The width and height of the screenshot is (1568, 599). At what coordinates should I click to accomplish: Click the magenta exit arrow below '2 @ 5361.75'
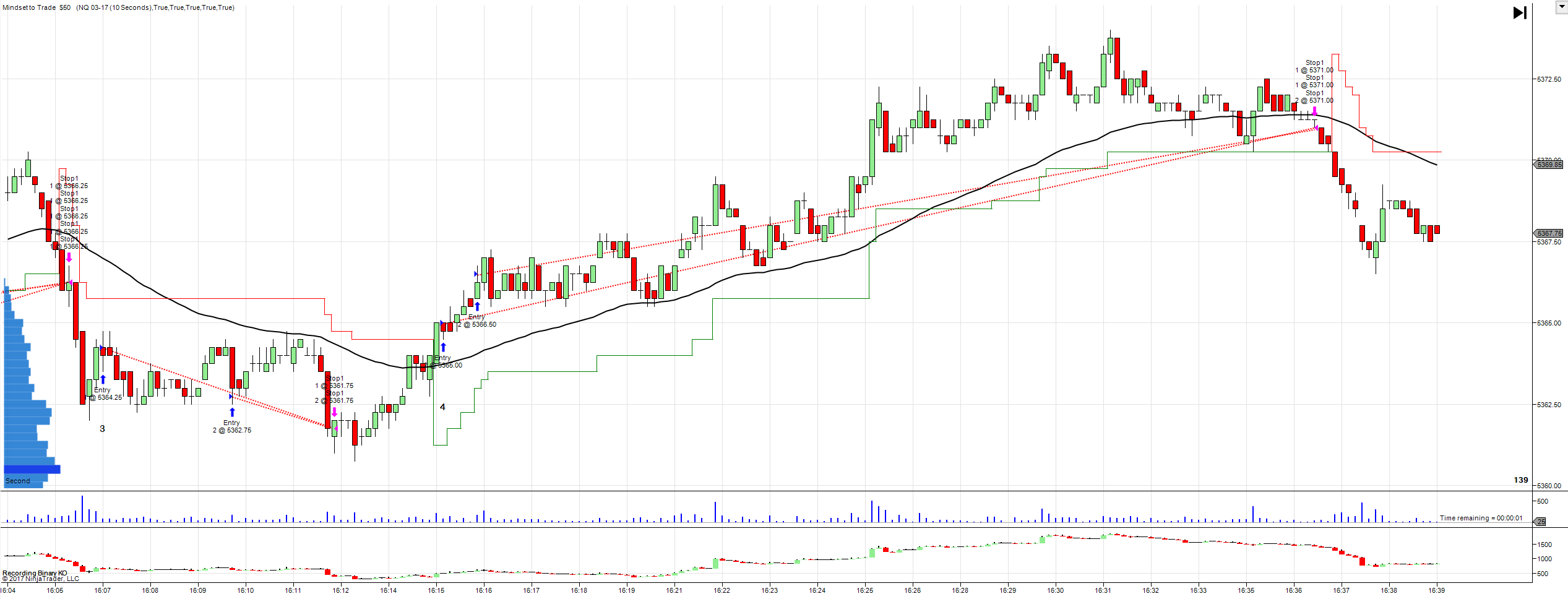click(334, 412)
